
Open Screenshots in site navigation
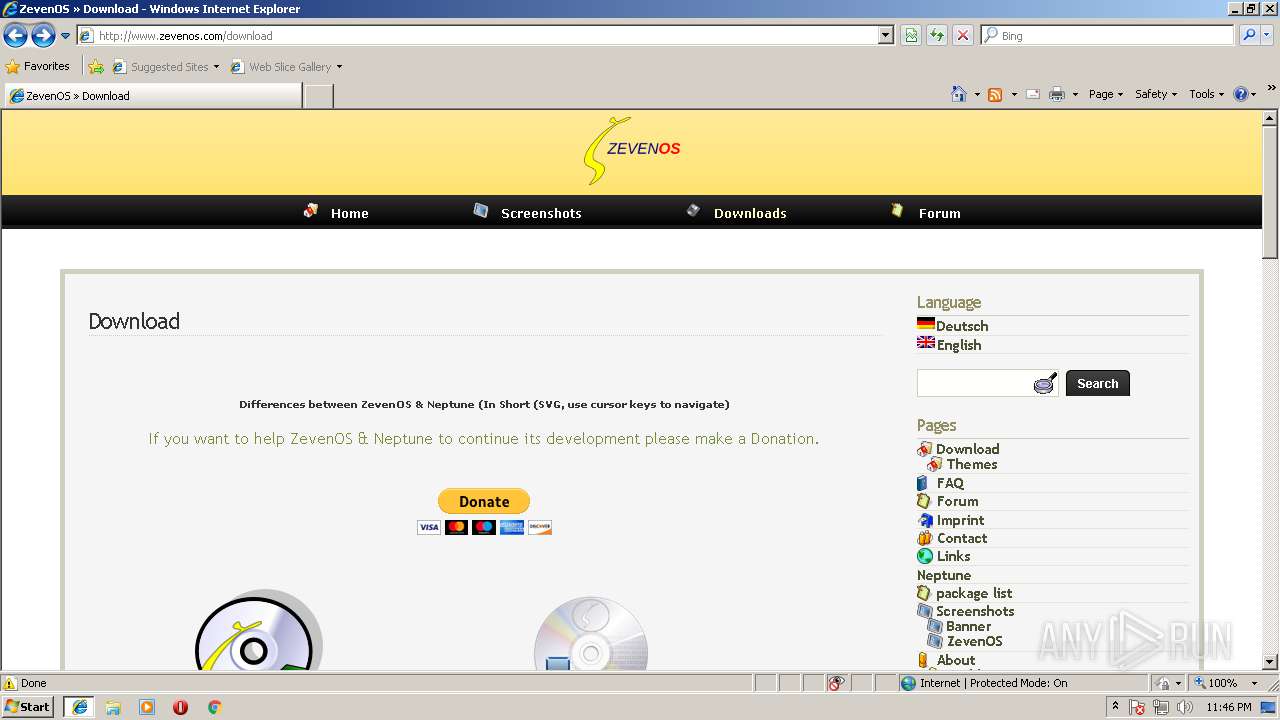(x=541, y=213)
